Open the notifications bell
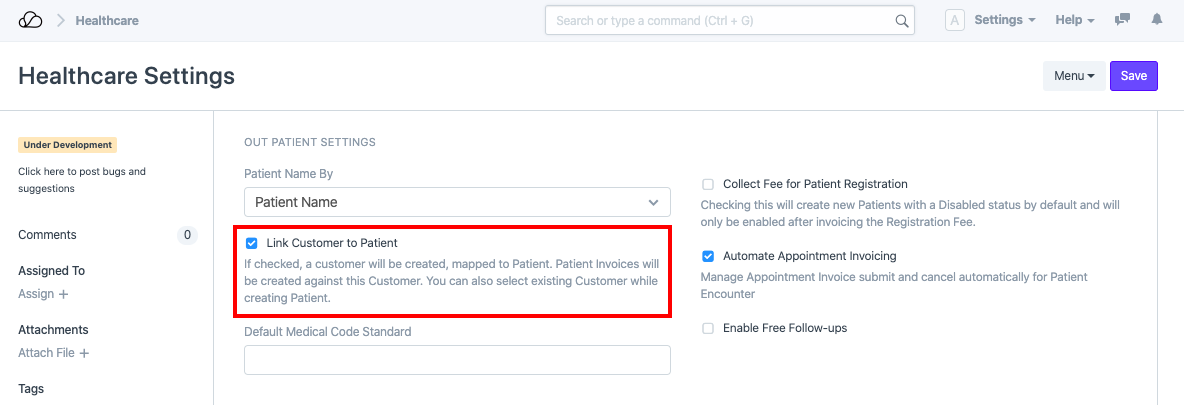This screenshot has width=1184, height=405. (1157, 20)
